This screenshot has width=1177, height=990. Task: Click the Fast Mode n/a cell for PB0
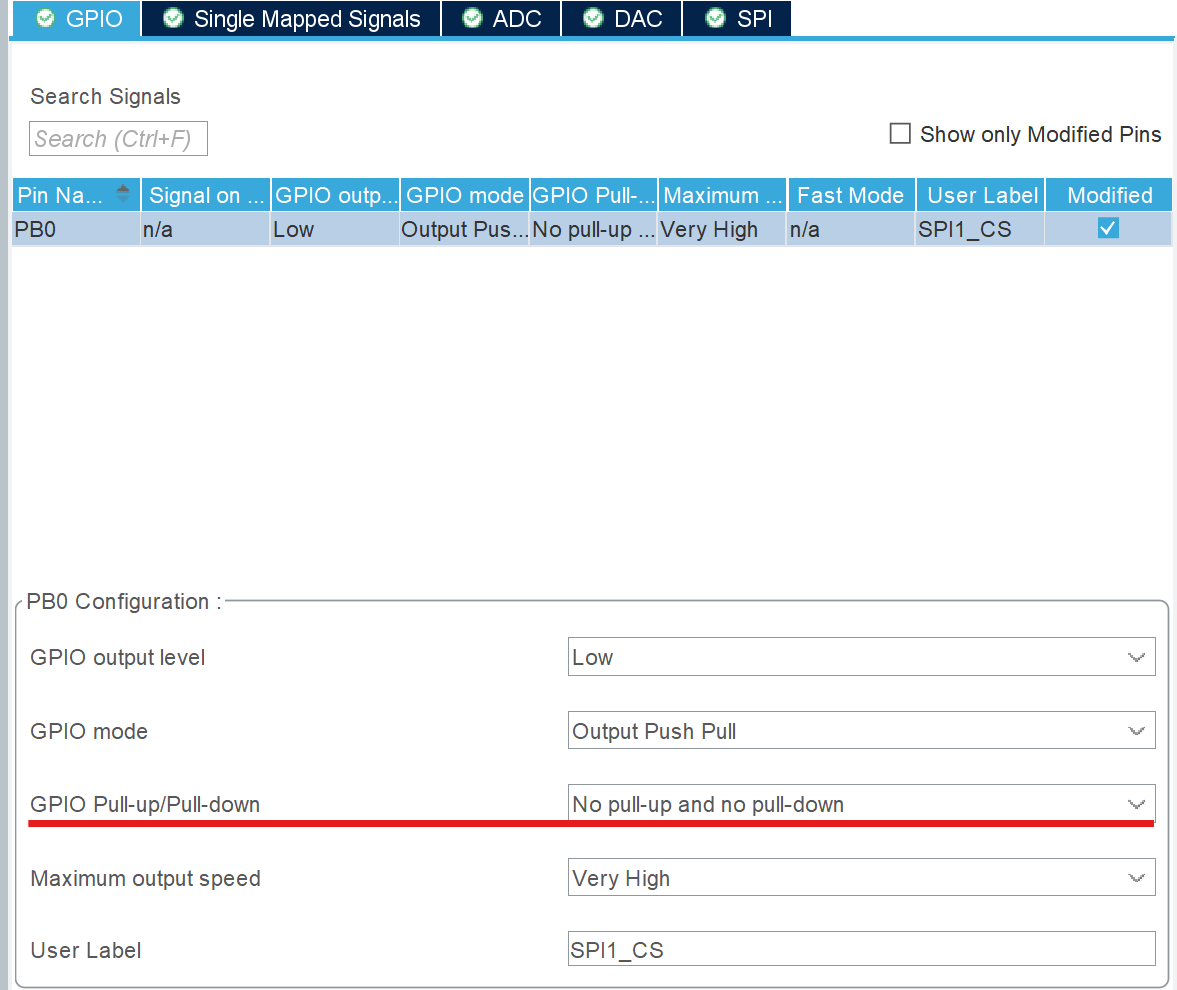pyautogui.click(x=852, y=229)
